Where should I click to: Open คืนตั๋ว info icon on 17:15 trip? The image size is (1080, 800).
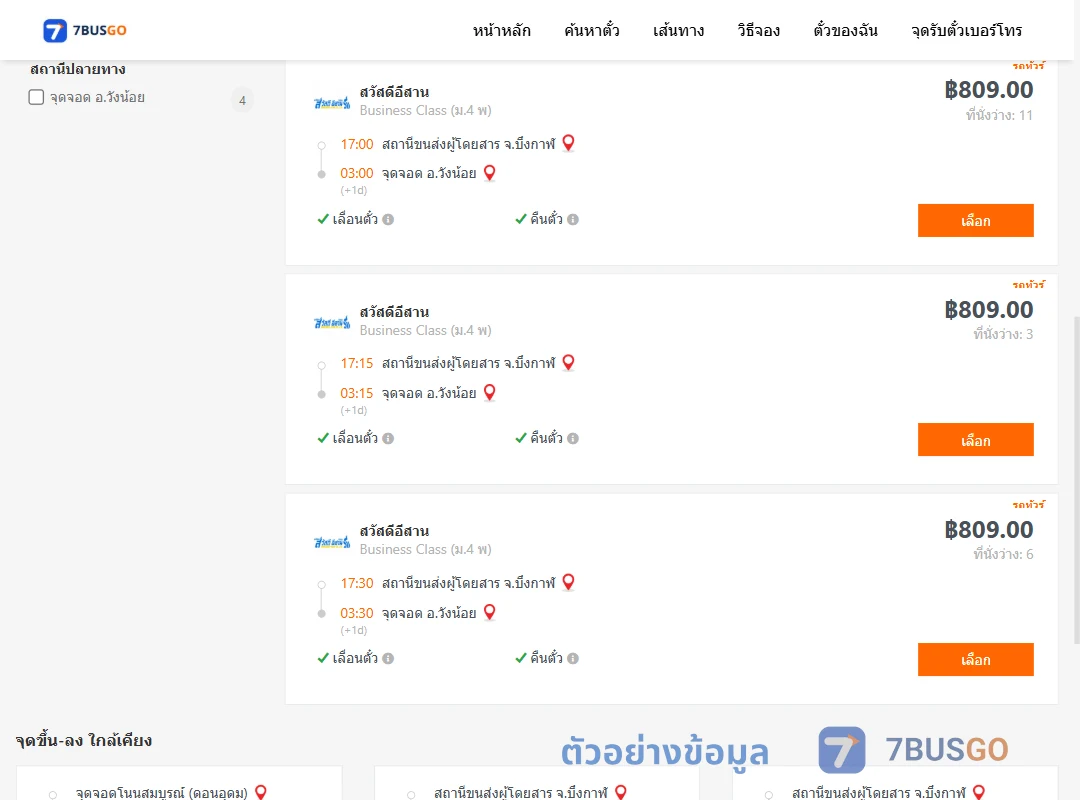pyautogui.click(x=573, y=438)
